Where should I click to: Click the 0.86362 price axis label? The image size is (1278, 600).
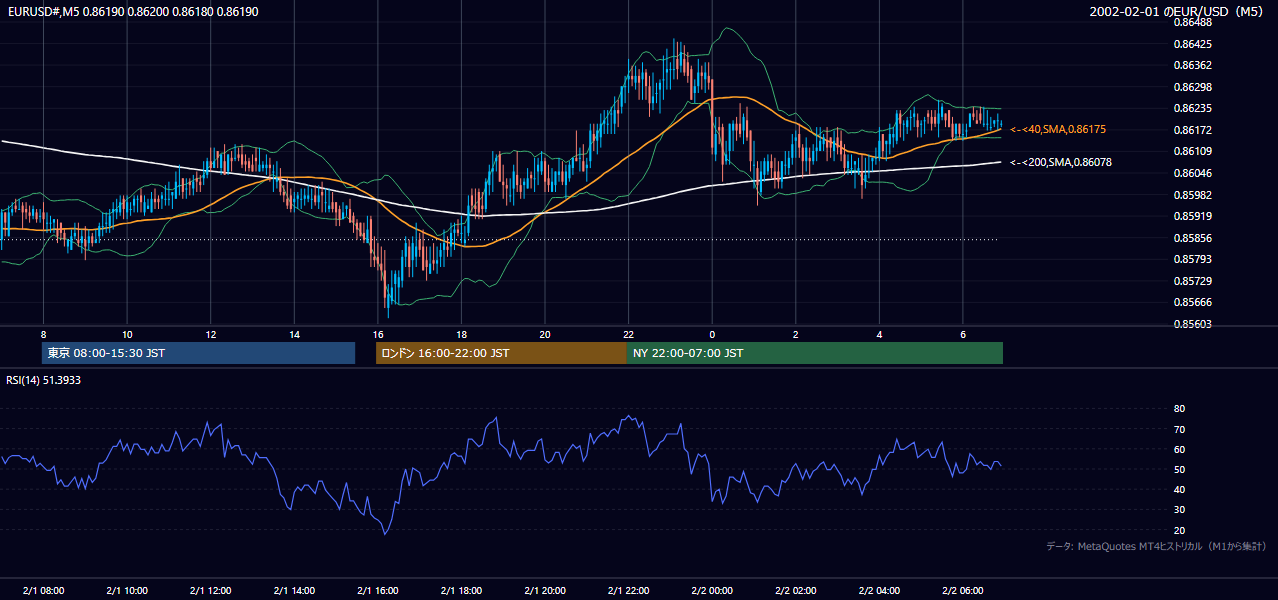coord(1192,65)
